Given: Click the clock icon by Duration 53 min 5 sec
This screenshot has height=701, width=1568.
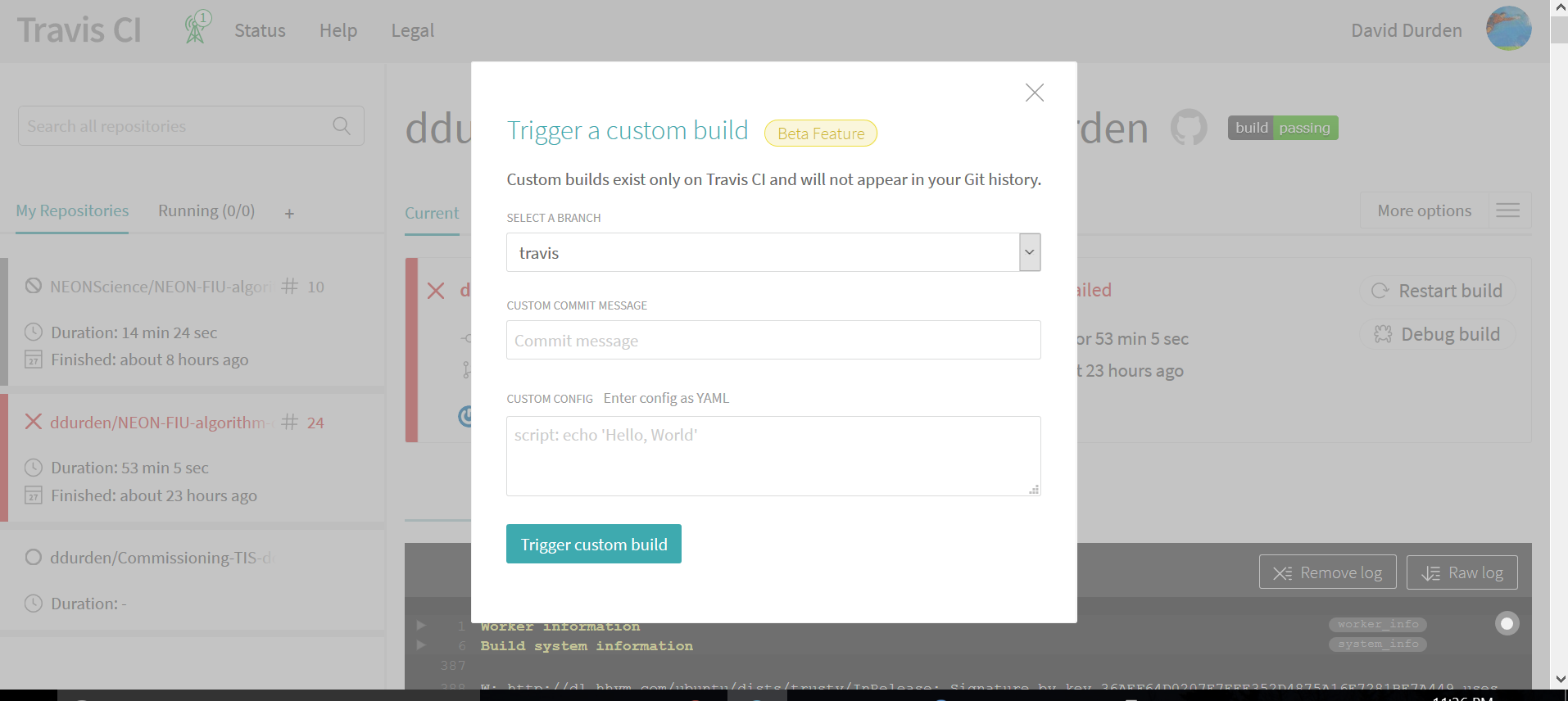Looking at the screenshot, I should pos(34,468).
